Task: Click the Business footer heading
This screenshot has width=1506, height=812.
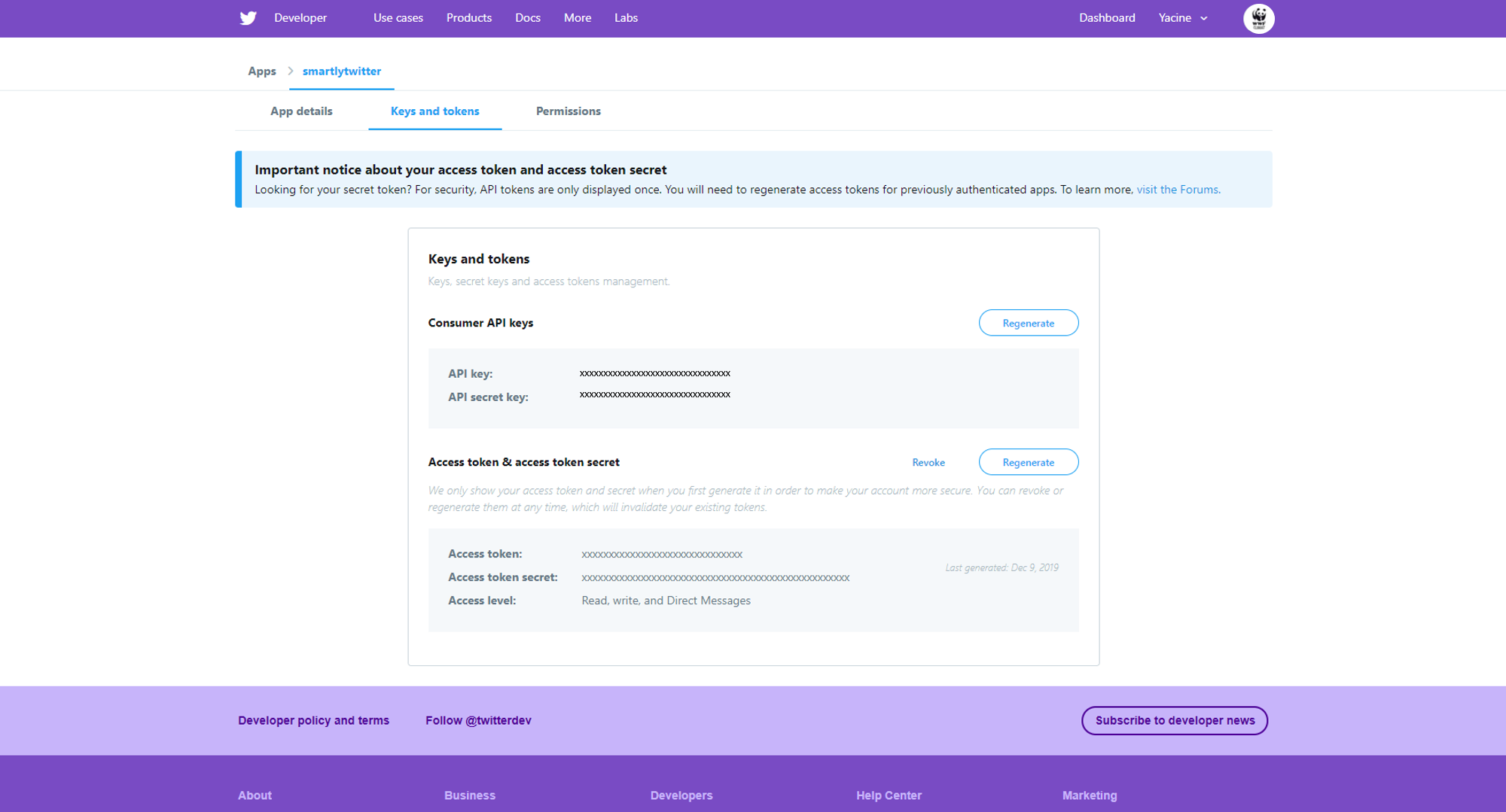Action: pos(470,795)
